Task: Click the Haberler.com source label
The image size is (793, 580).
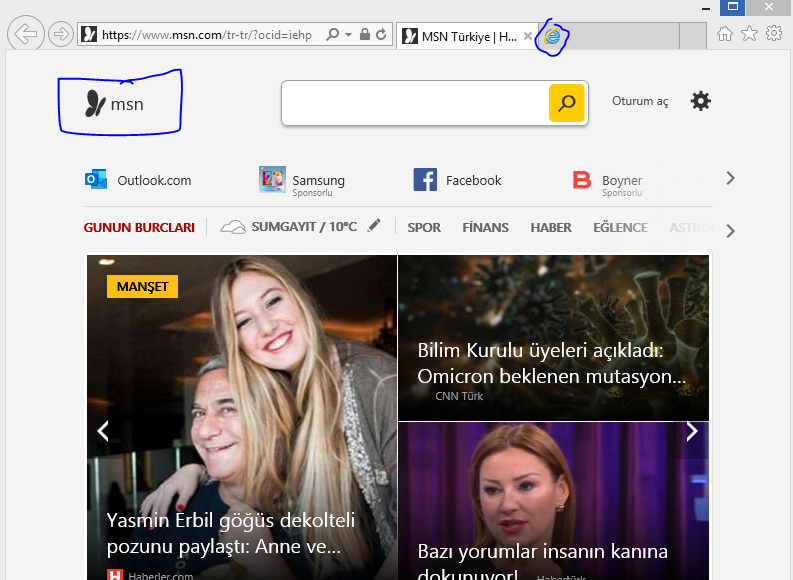Action: click(160, 575)
